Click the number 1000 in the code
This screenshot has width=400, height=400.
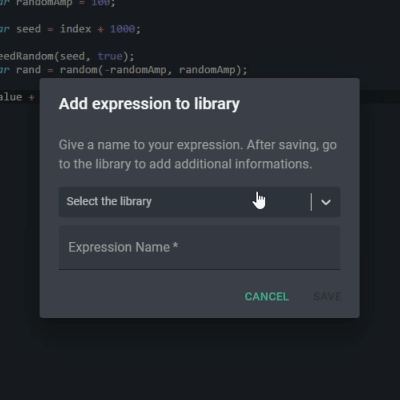tap(122, 29)
